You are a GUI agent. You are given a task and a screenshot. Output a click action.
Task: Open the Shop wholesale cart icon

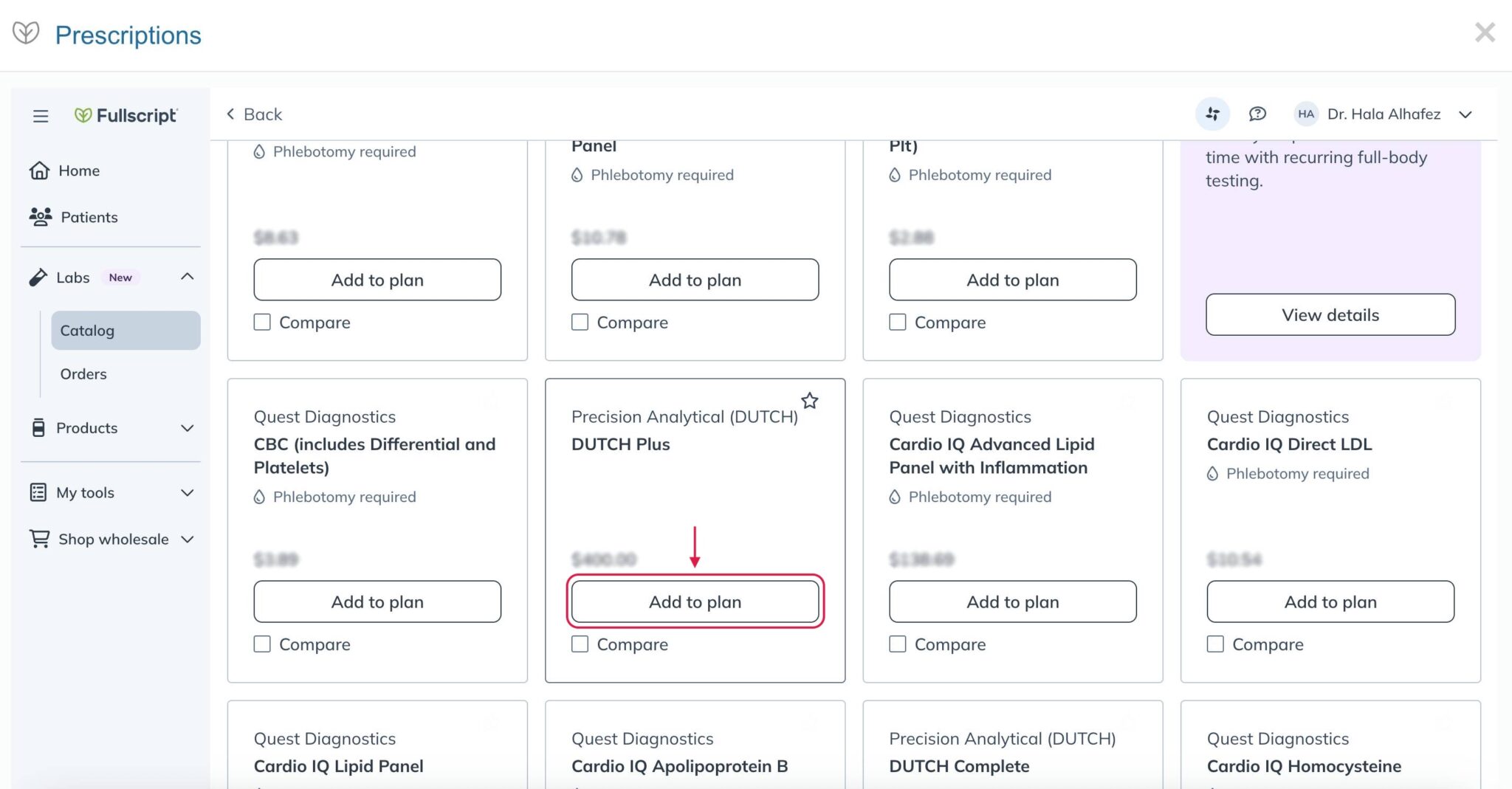click(38, 539)
